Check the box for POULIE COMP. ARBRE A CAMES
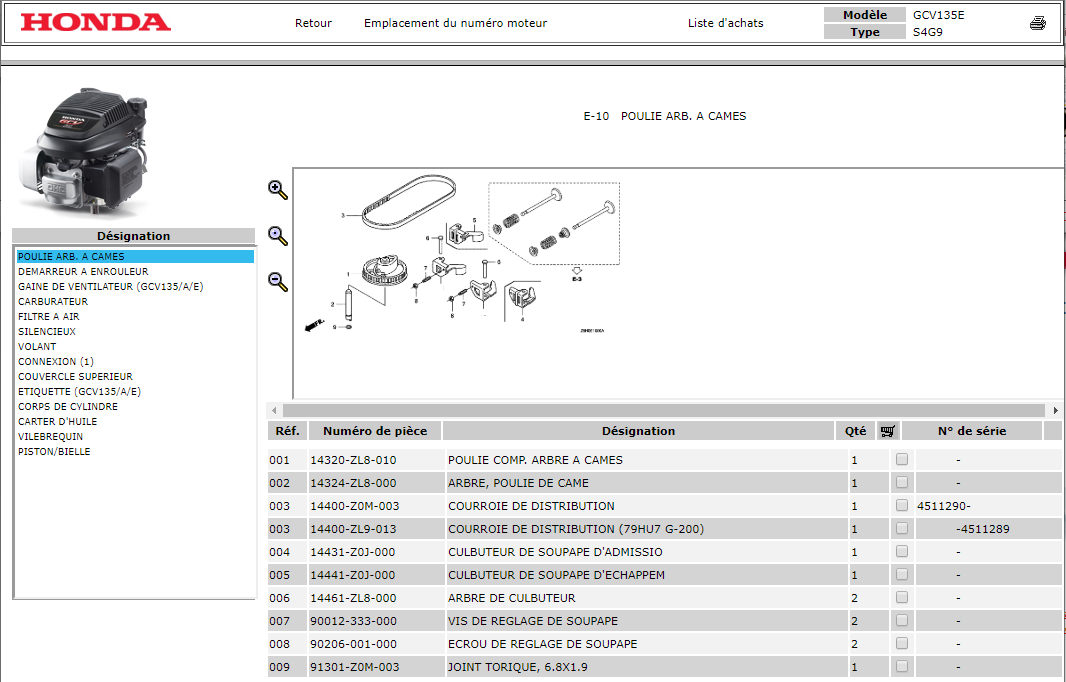1066x682 pixels. [902, 460]
